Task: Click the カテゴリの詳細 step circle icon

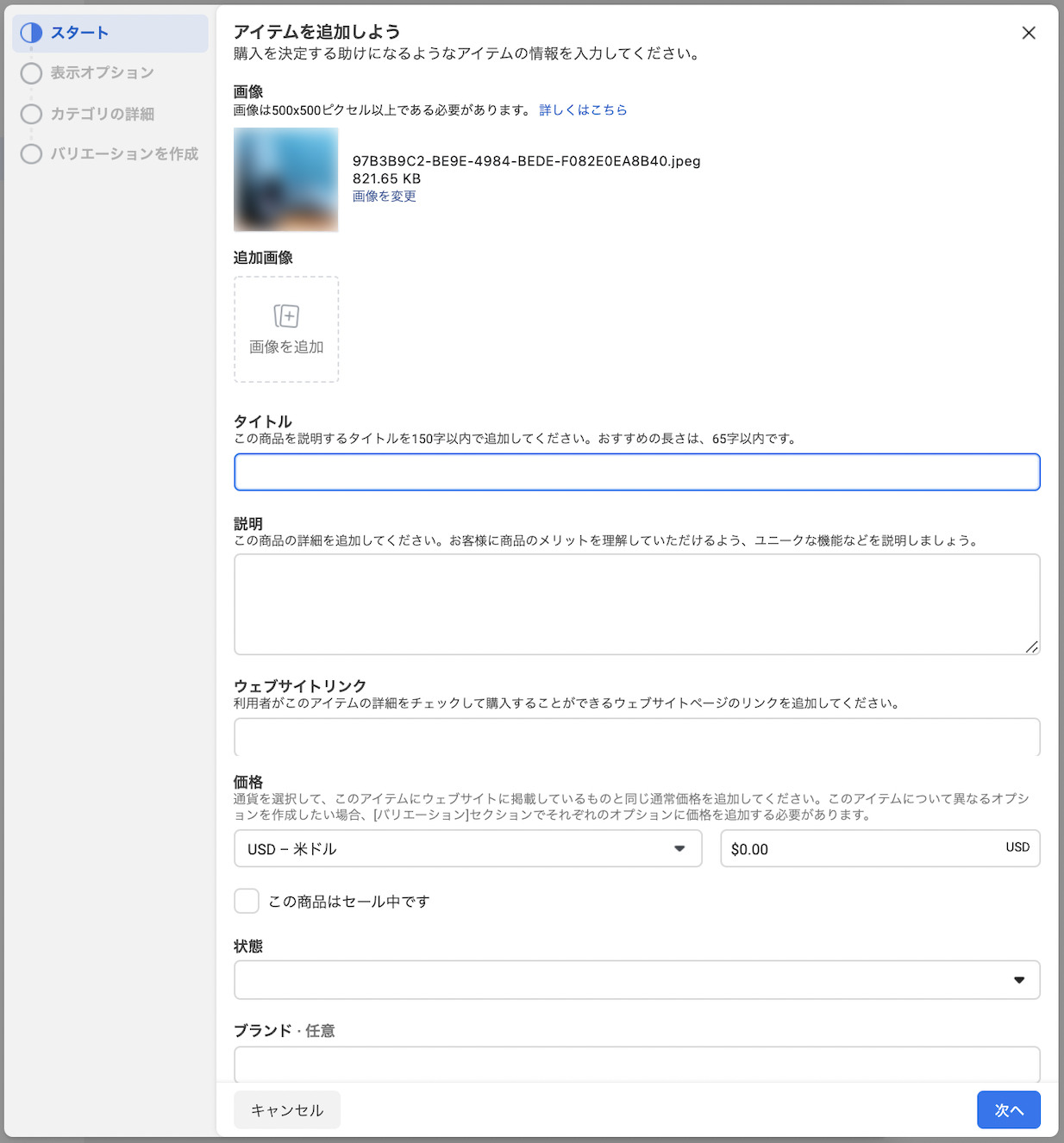Action: coord(31,114)
